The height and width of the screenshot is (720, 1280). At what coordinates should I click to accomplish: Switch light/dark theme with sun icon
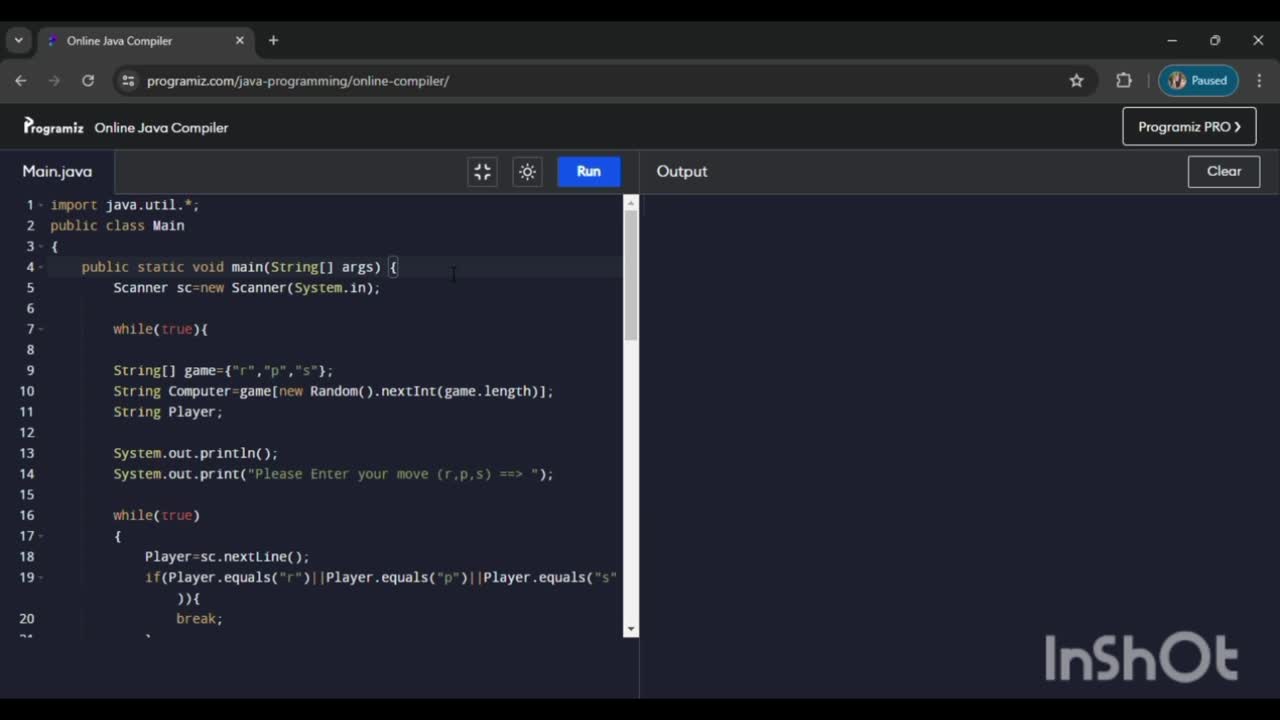(528, 172)
